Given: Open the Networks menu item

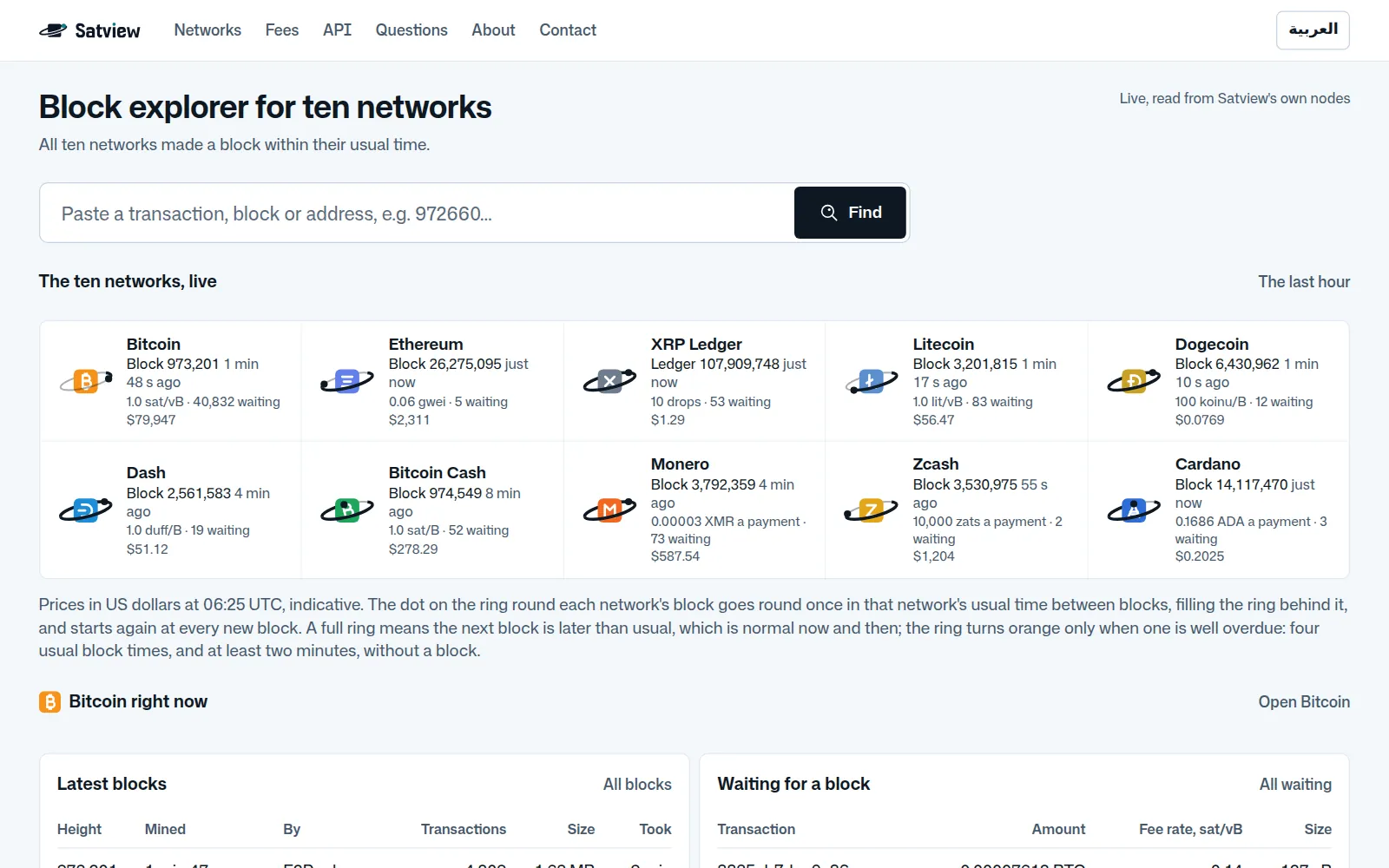Looking at the screenshot, I should [207, 30].
